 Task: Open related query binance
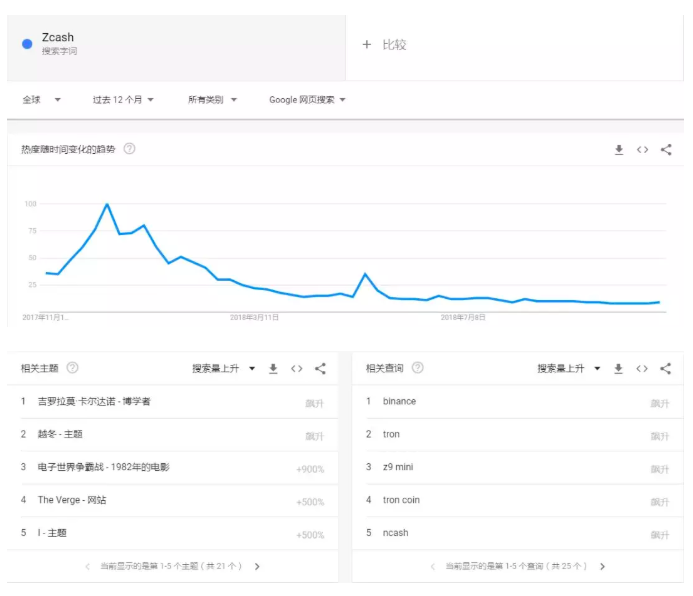coord(400,401)
